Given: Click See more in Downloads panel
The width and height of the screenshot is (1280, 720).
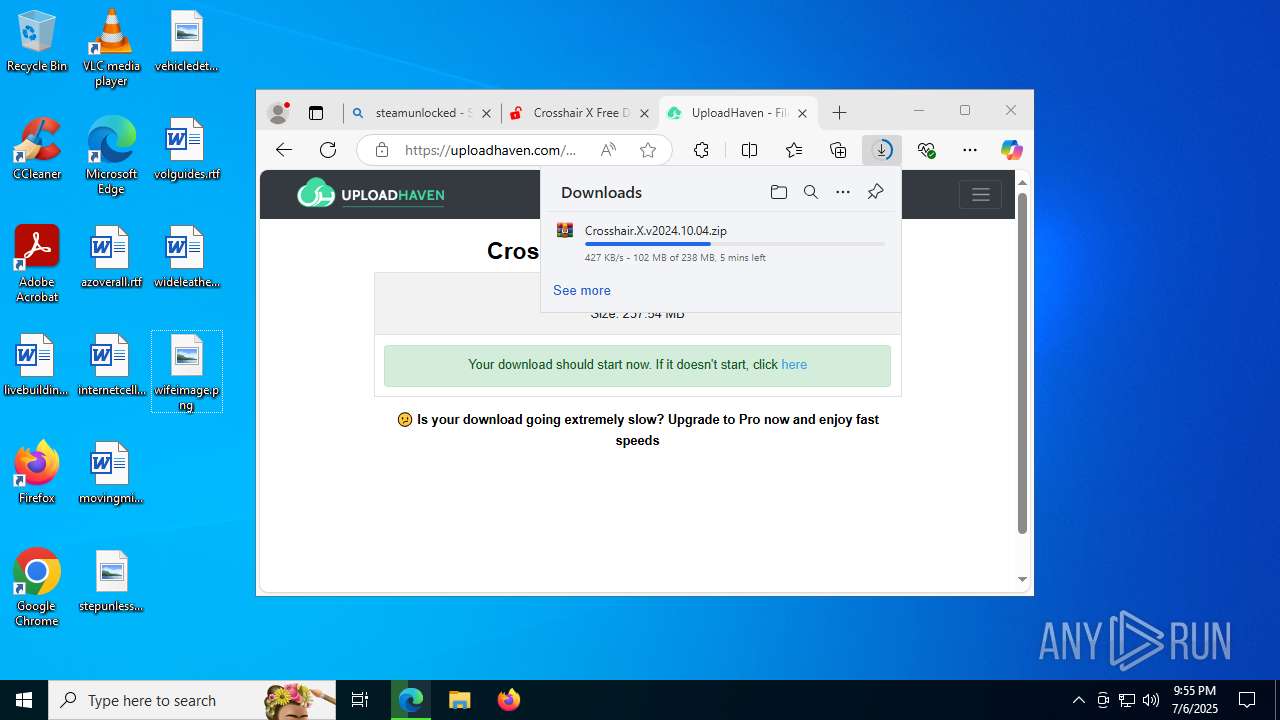Looking at the screenshot, I should 582,290.
